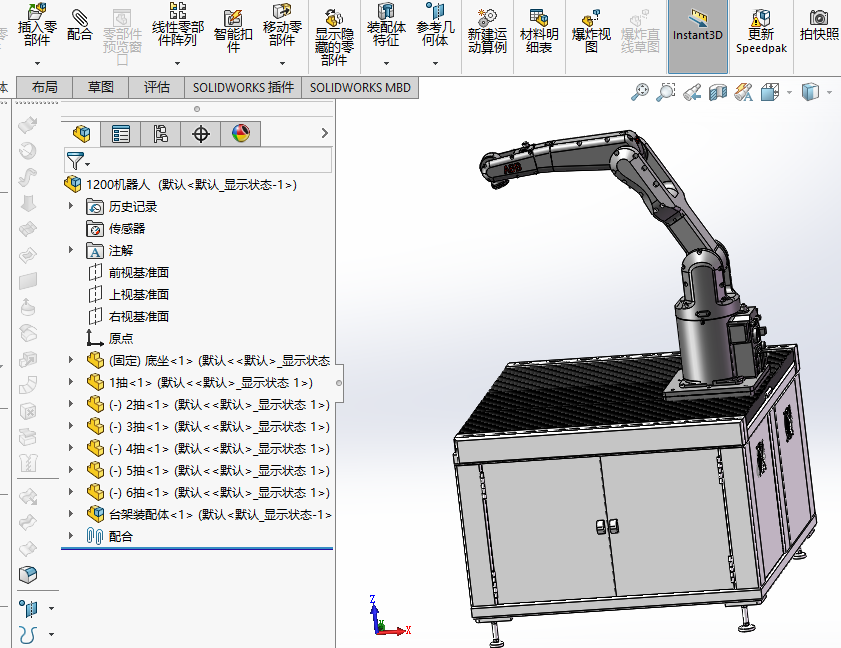Switch to 草图 sketch tab

[x=101, y=87]
